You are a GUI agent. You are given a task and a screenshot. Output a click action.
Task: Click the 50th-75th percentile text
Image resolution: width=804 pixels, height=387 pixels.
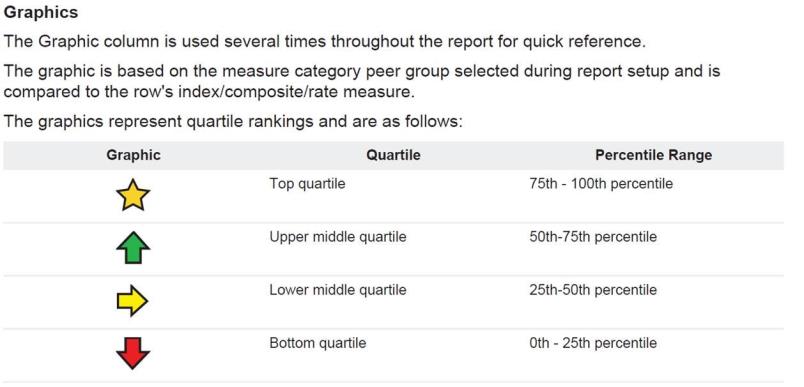(593, 237)
